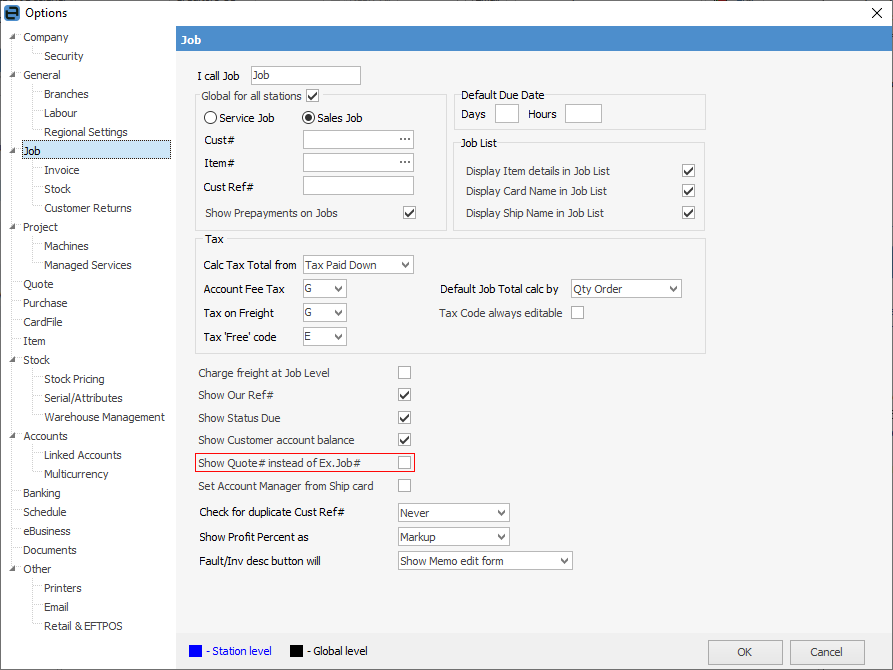The height and width of the screenshot is (670, 893).
Task: Collapse the Accounts tree node
Action: [x=13, y=436]
